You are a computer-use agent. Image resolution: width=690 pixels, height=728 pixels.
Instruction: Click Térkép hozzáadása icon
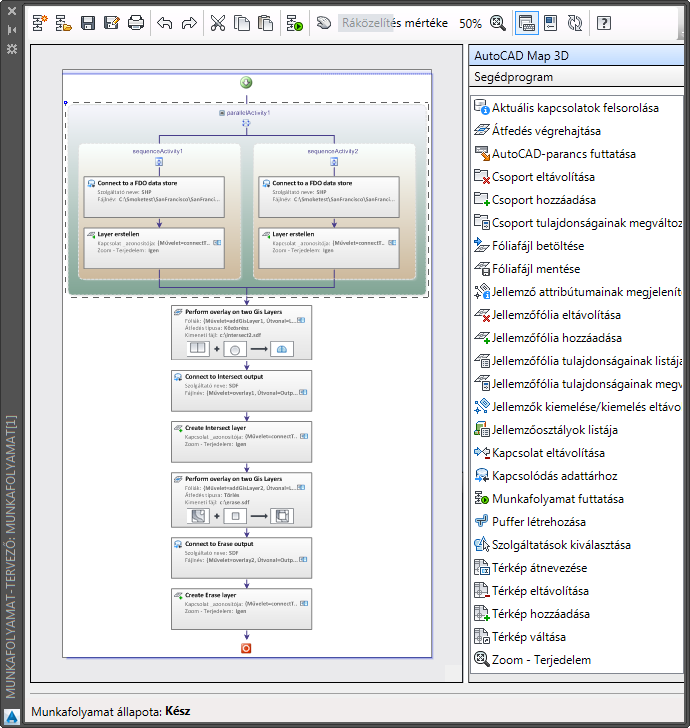pos(482,613)
